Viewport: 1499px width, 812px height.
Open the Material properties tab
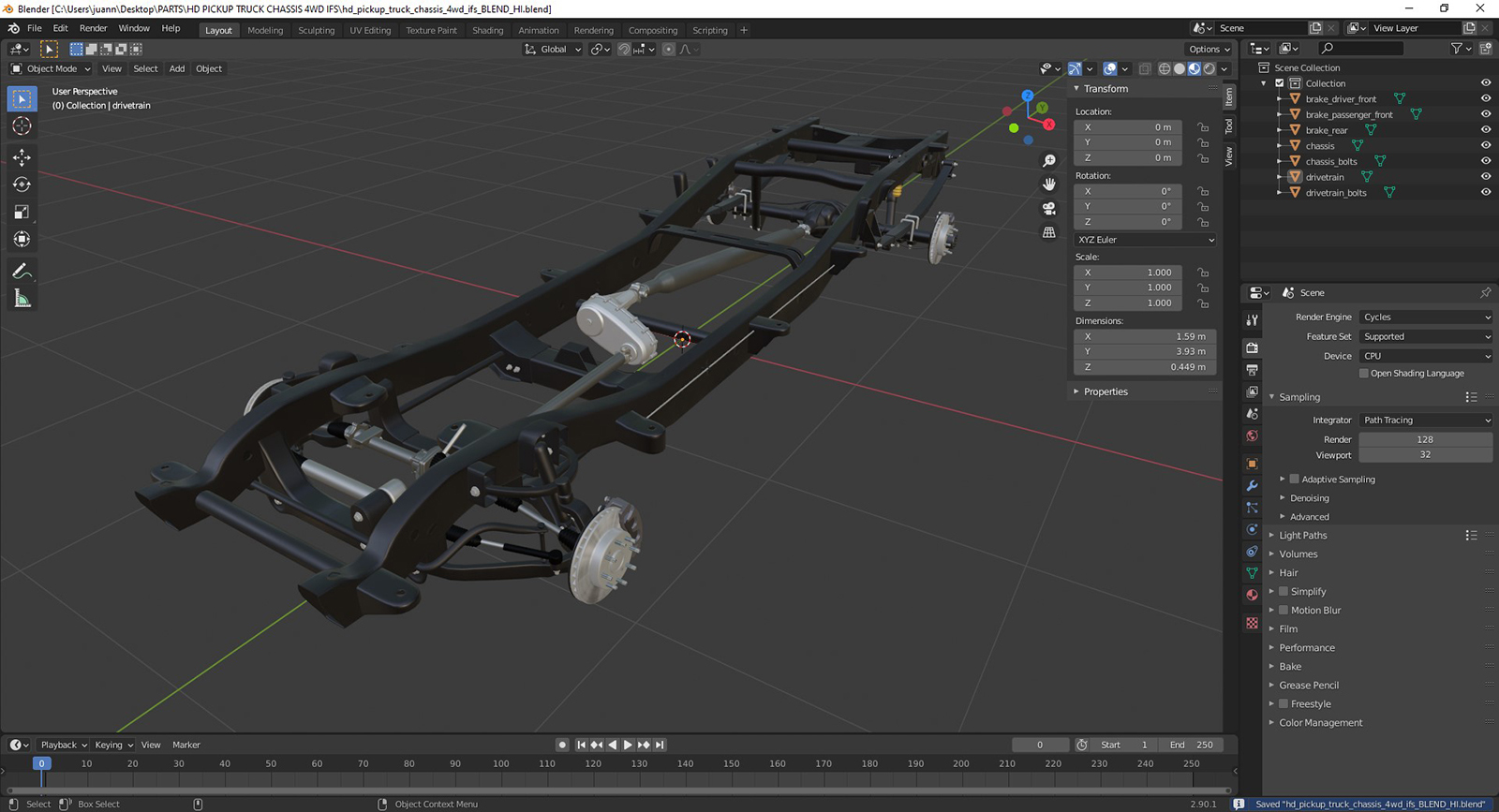[1252, 595]
